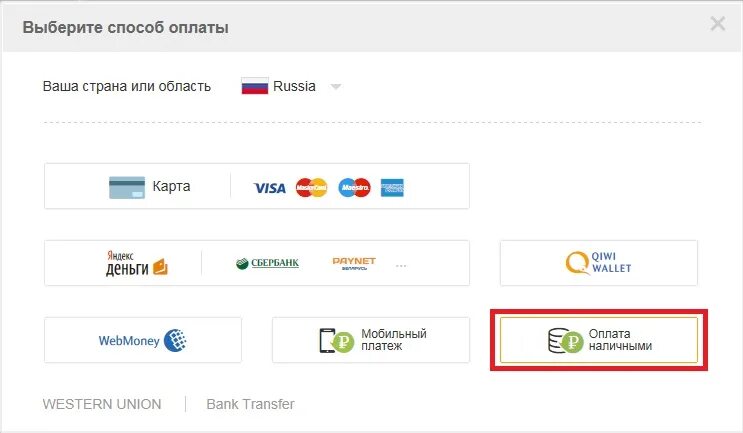Click the Russia country selector
This screenshot has height=433, width=743.
tap(291, 86)
